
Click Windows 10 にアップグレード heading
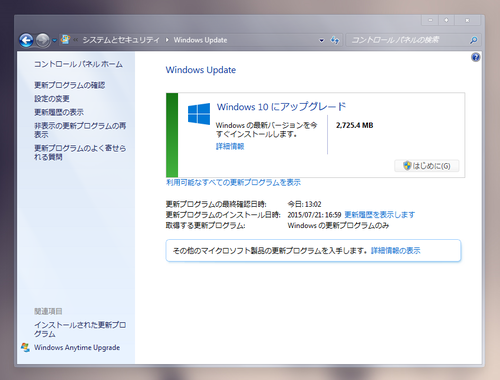(281, 107)
